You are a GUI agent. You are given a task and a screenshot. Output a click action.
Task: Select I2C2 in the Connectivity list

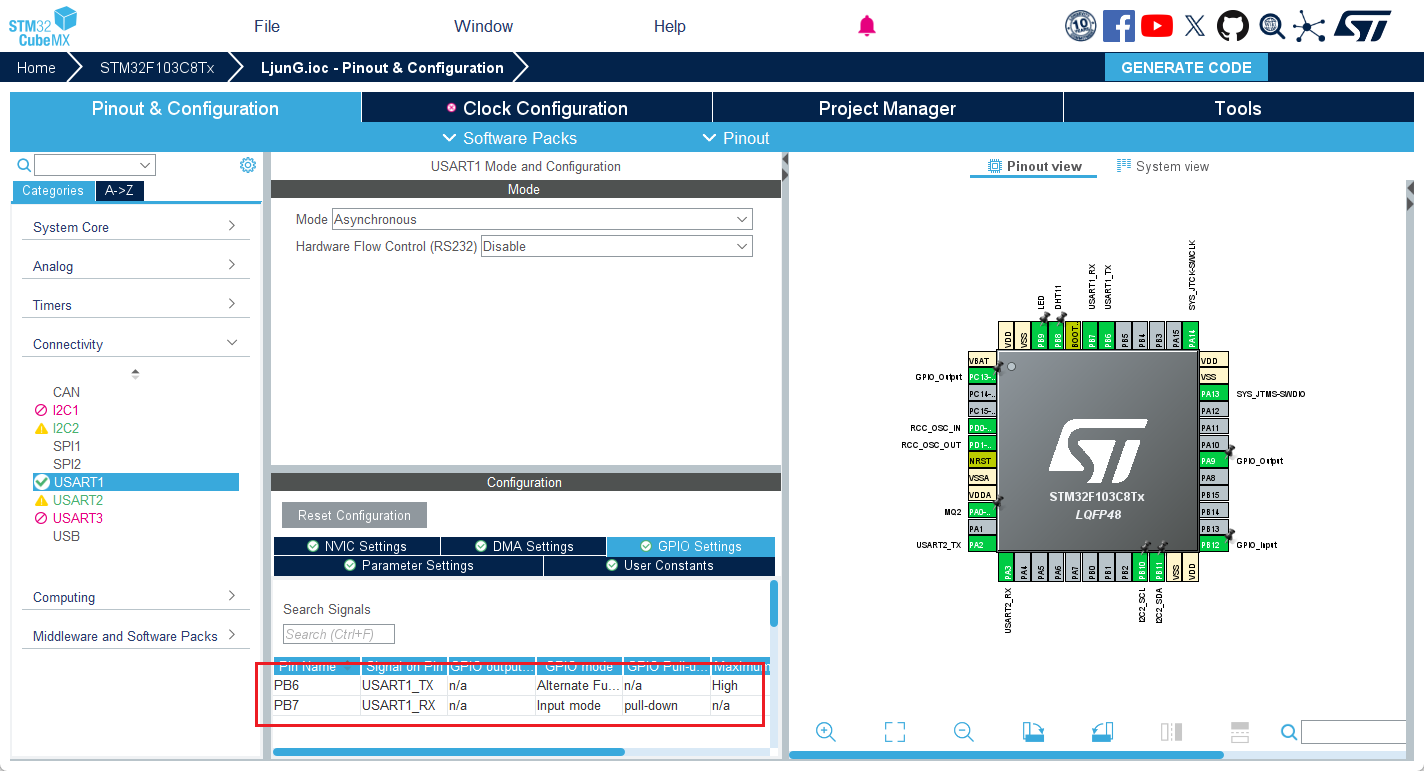pyautogui.click(x=66, y=428)
